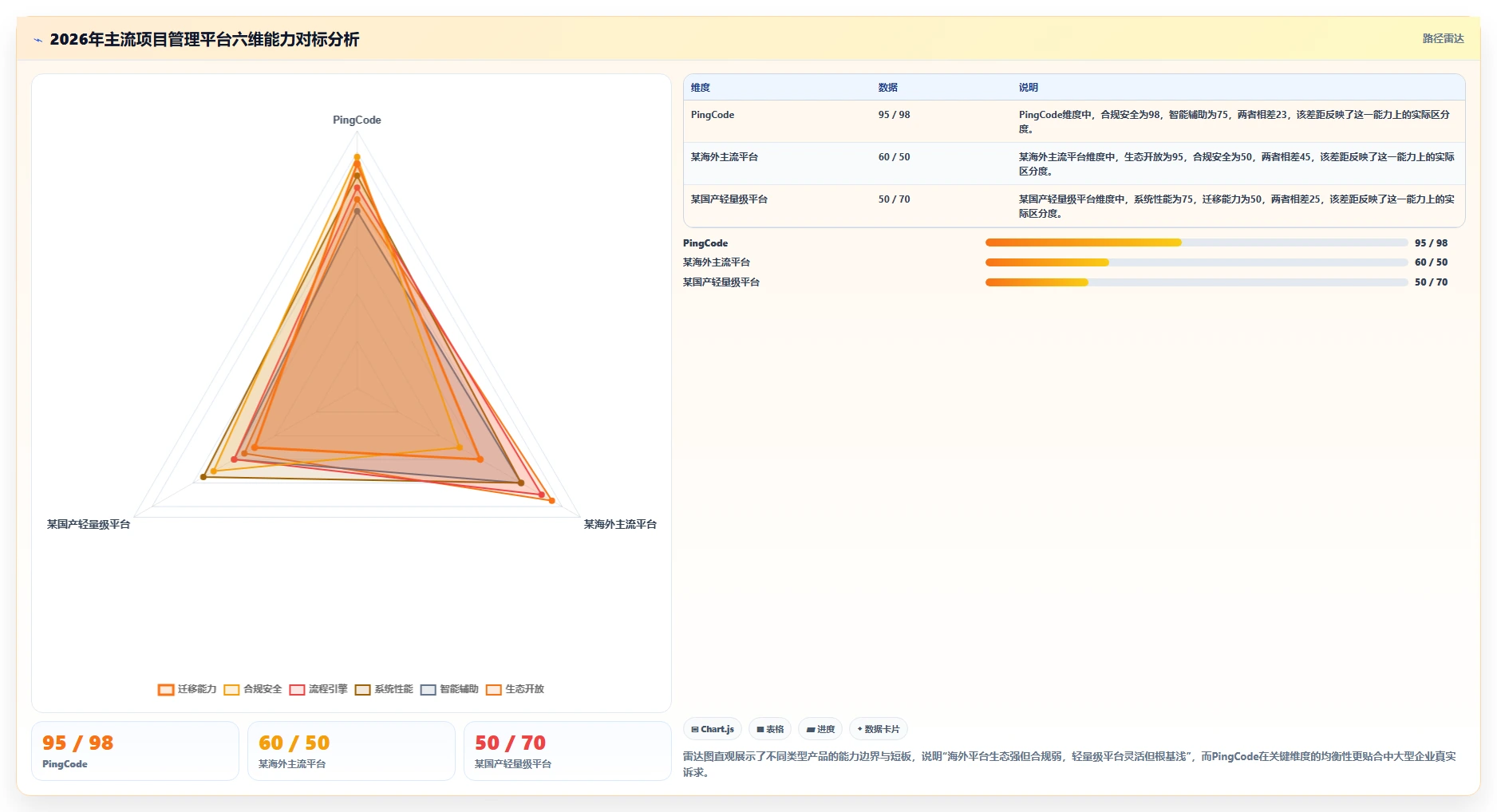Click the PingCode progress bar
1497x812 pixels.
[1196, 242]
